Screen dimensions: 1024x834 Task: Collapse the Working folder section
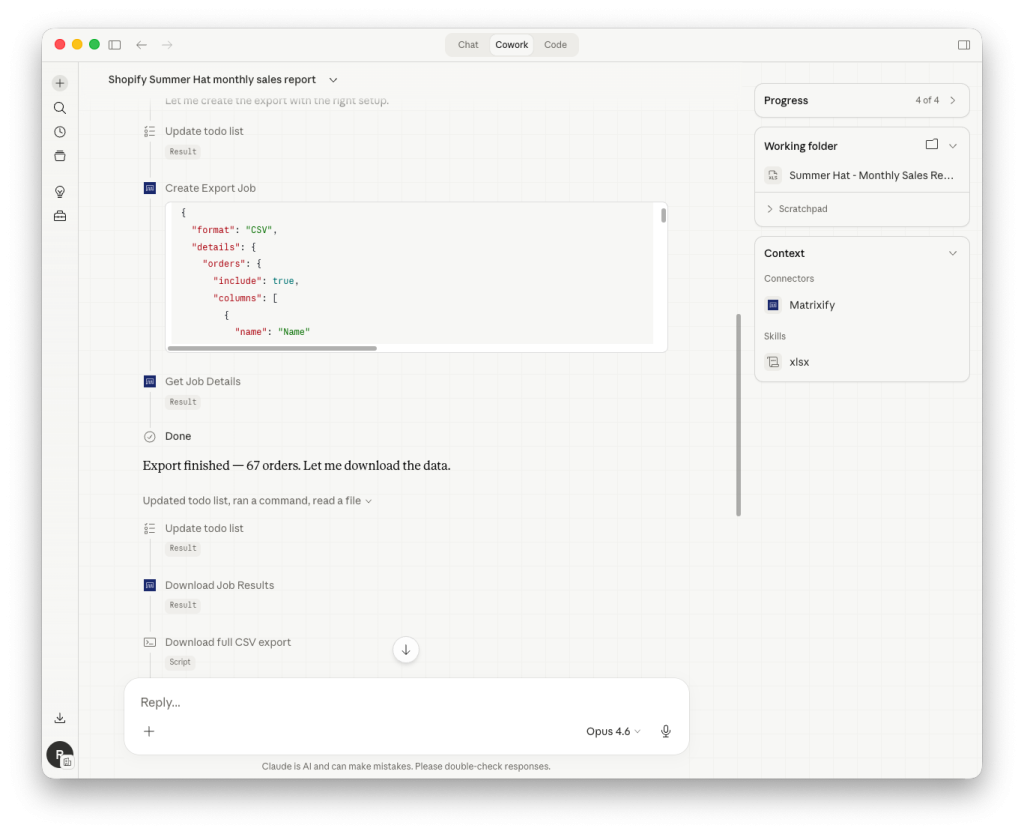[x=952, y=145]
